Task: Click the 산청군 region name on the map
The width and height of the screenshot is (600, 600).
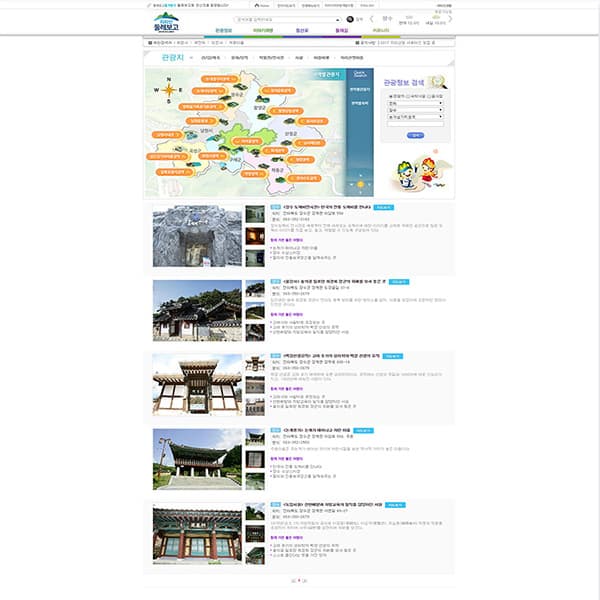Action: coord(291,134)
